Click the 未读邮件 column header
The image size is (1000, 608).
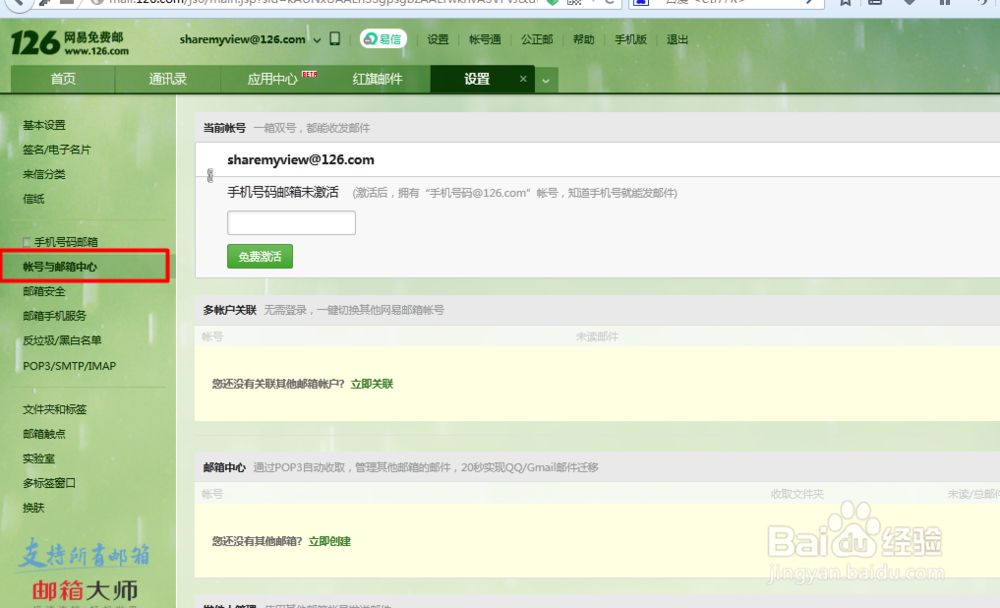point(597,336)
